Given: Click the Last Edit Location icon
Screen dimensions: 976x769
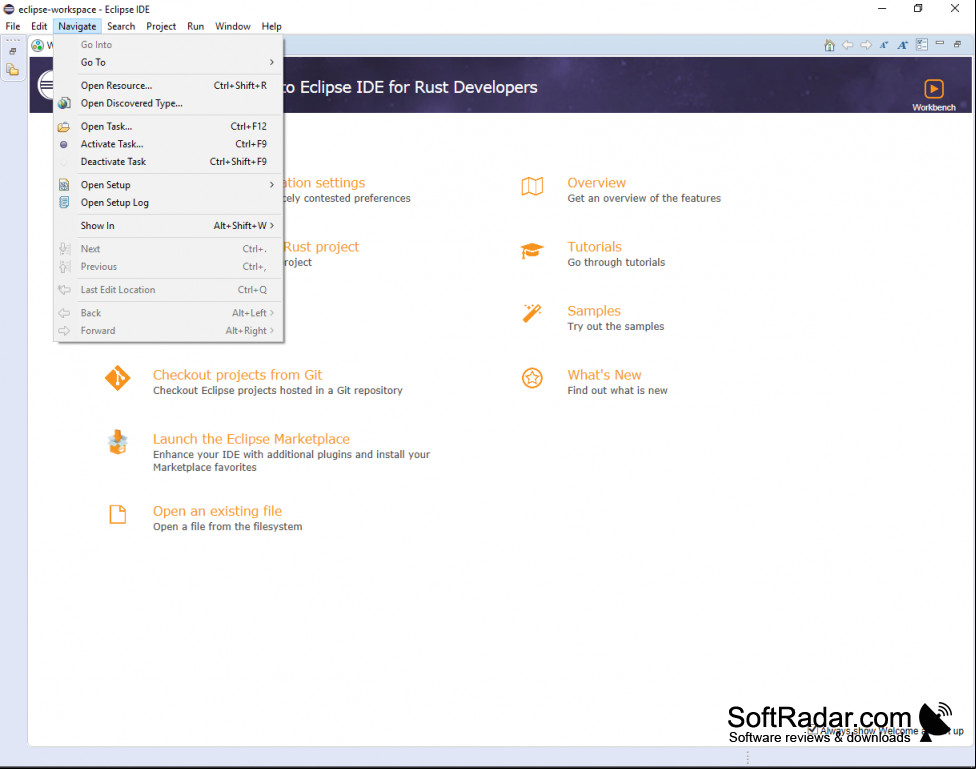Looking at the screenshot, I should pyautogui.click(x=64, y=290).
